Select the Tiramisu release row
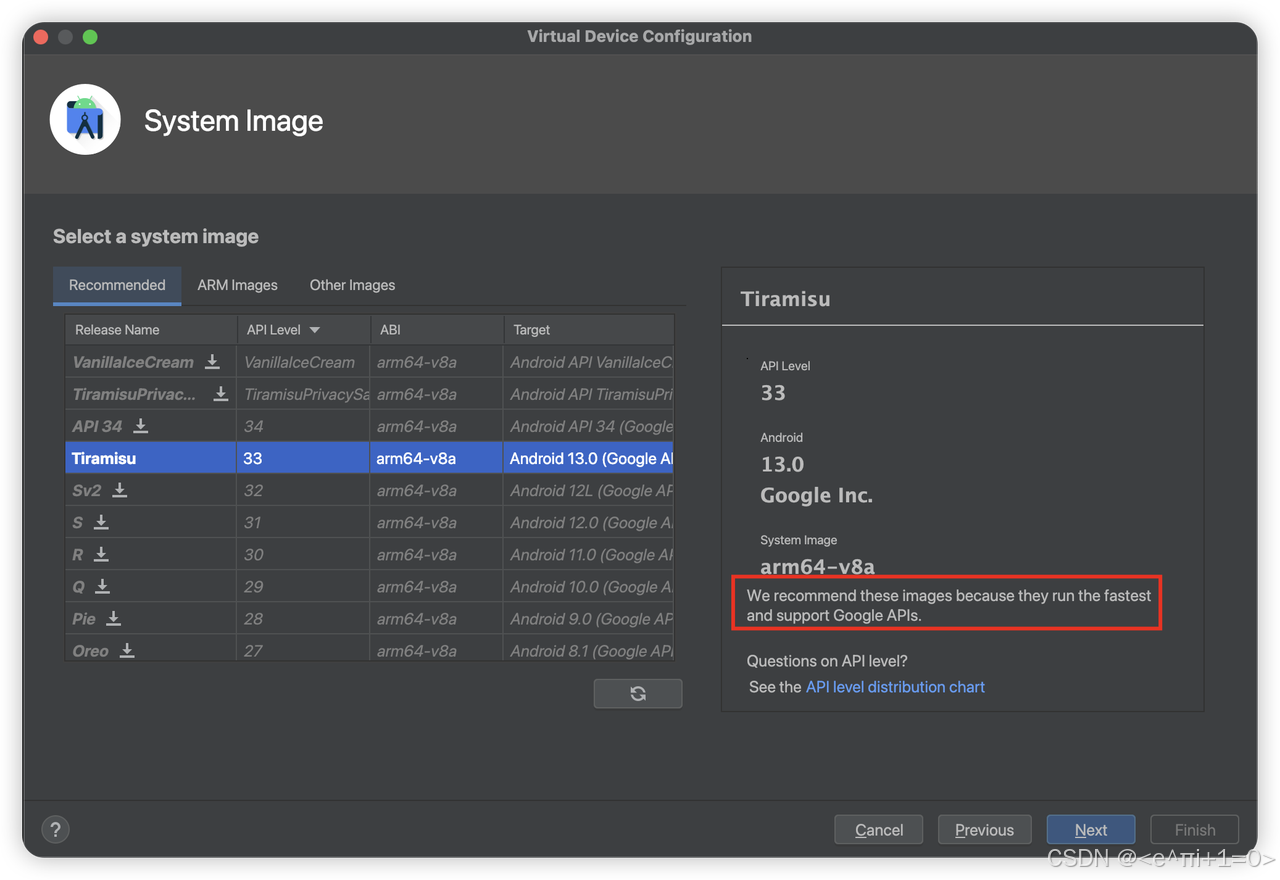 [370, 458]
